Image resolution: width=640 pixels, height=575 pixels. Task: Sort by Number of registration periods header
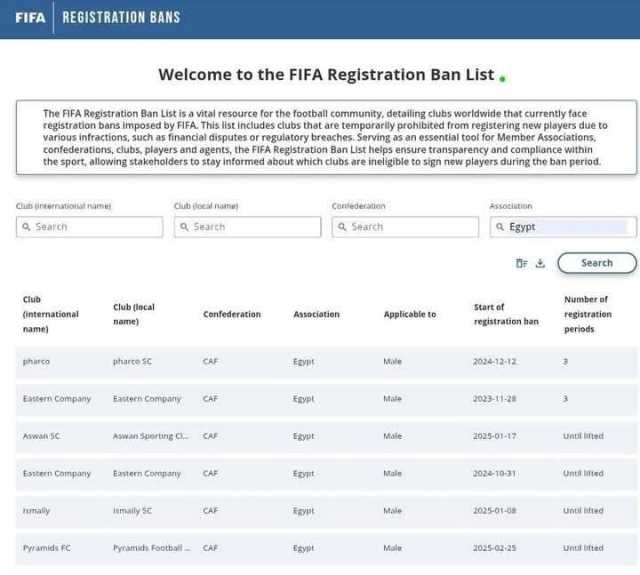pyautogui.click(x=588, y=314)
